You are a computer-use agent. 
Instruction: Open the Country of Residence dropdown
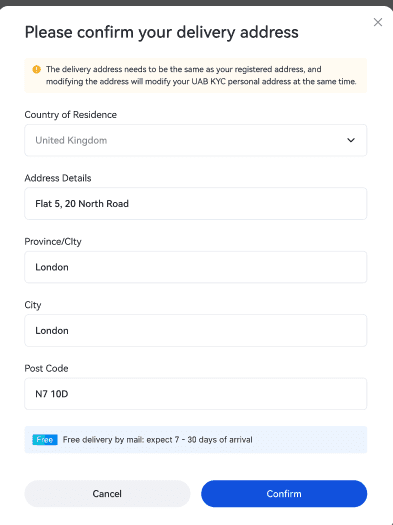click(195, 140)
